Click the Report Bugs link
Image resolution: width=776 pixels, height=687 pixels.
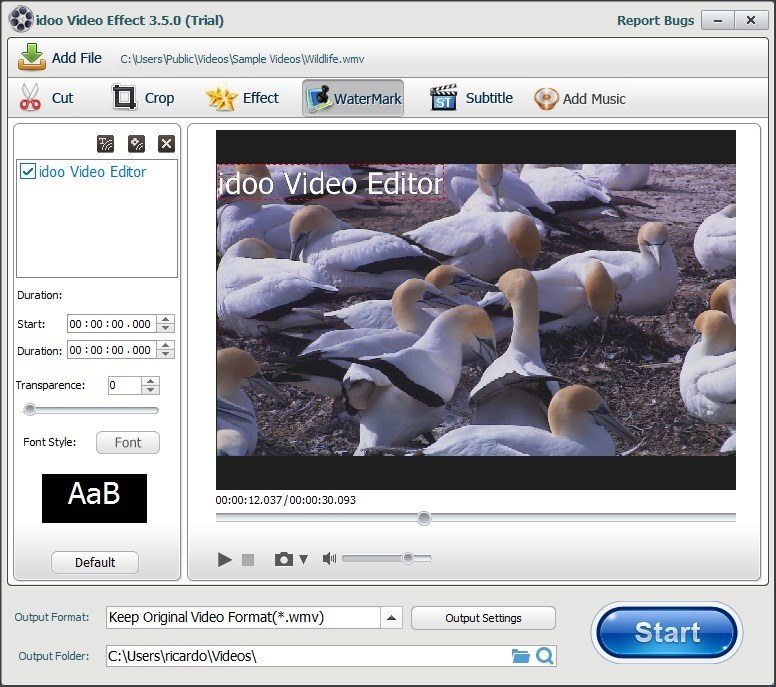(655, 20)
